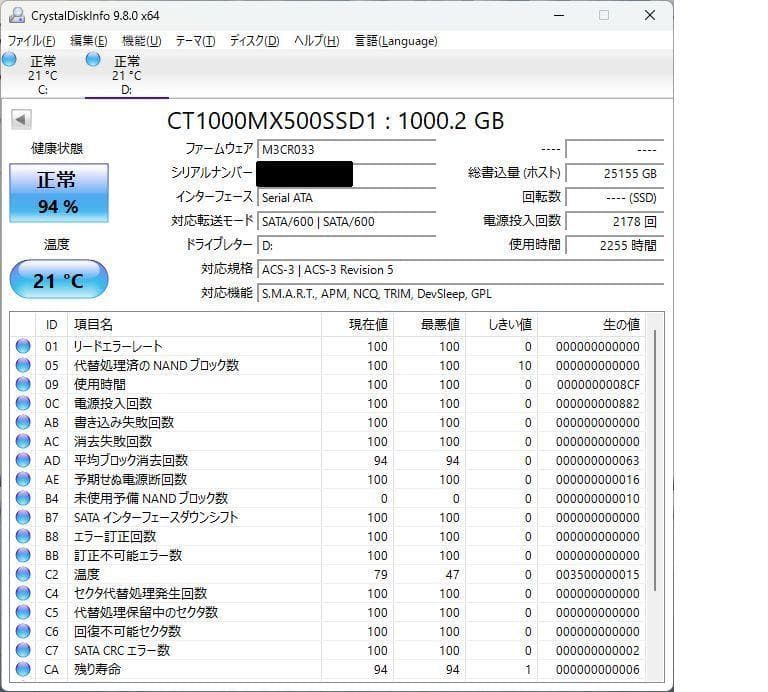Click status orb of row C2 温度

(x=23, y=574)
